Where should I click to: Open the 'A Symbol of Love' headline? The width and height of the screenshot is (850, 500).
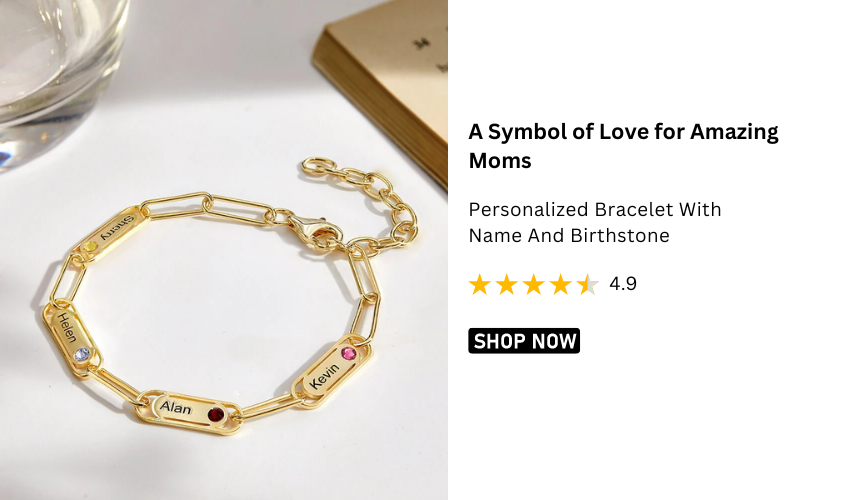(623, 146)
